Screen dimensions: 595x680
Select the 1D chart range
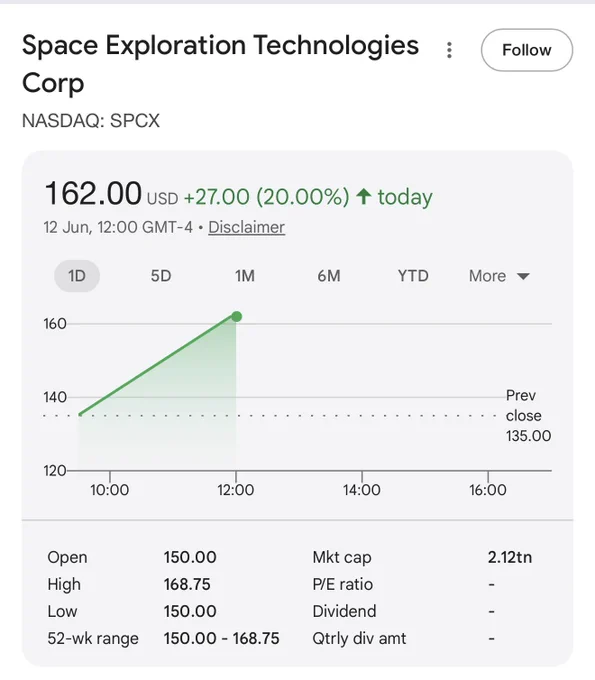point(77,276)
